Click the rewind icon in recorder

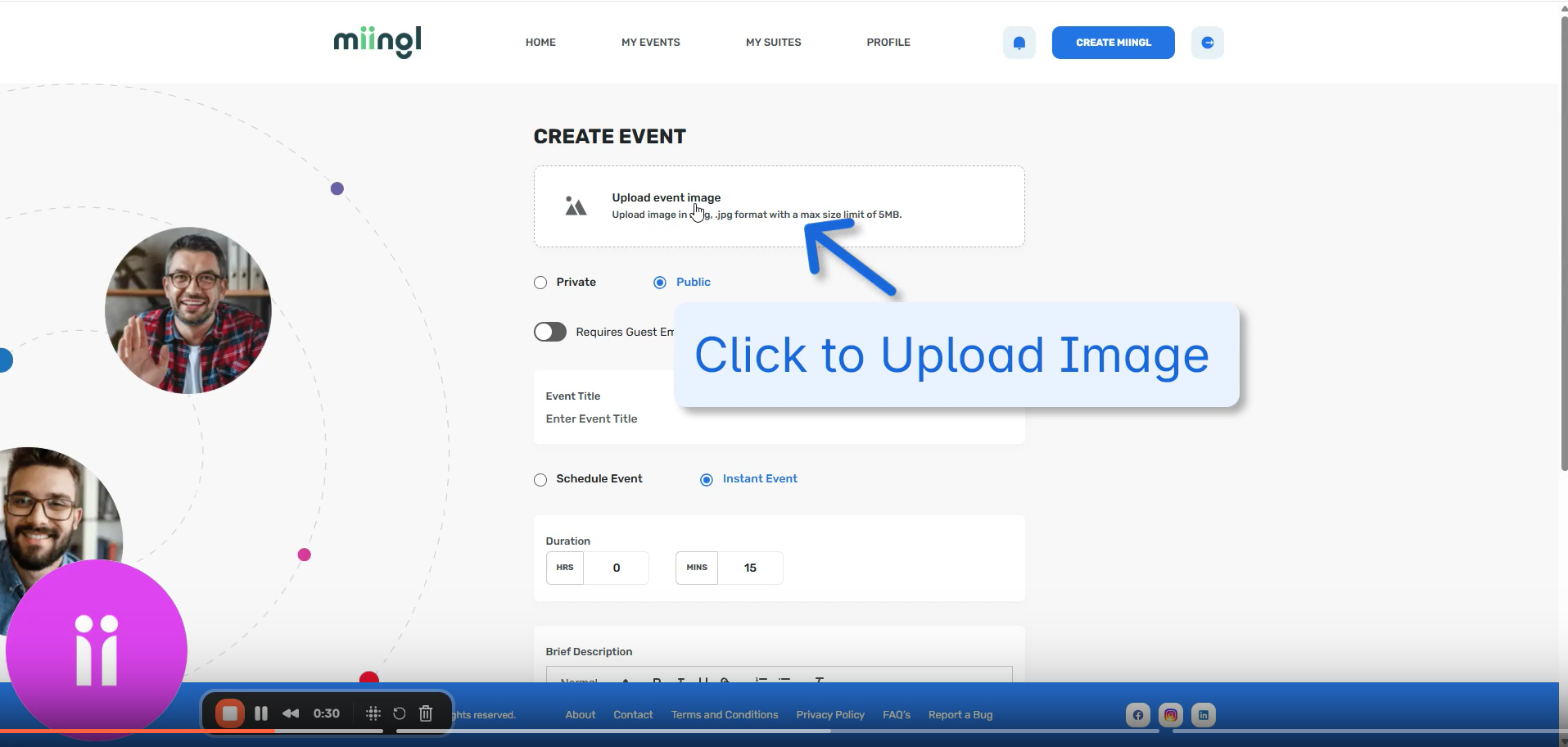coord(291,713)
